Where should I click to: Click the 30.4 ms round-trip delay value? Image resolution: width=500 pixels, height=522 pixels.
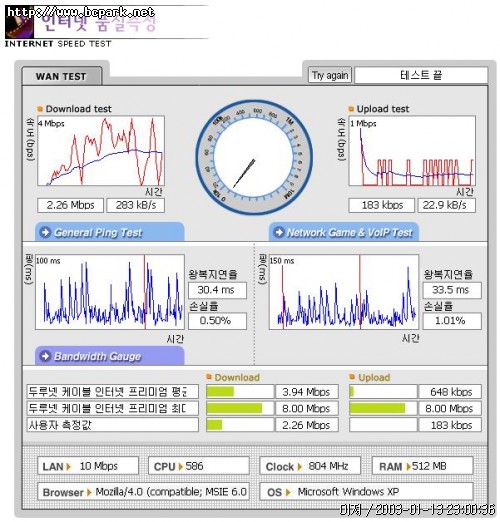[217, 290]
